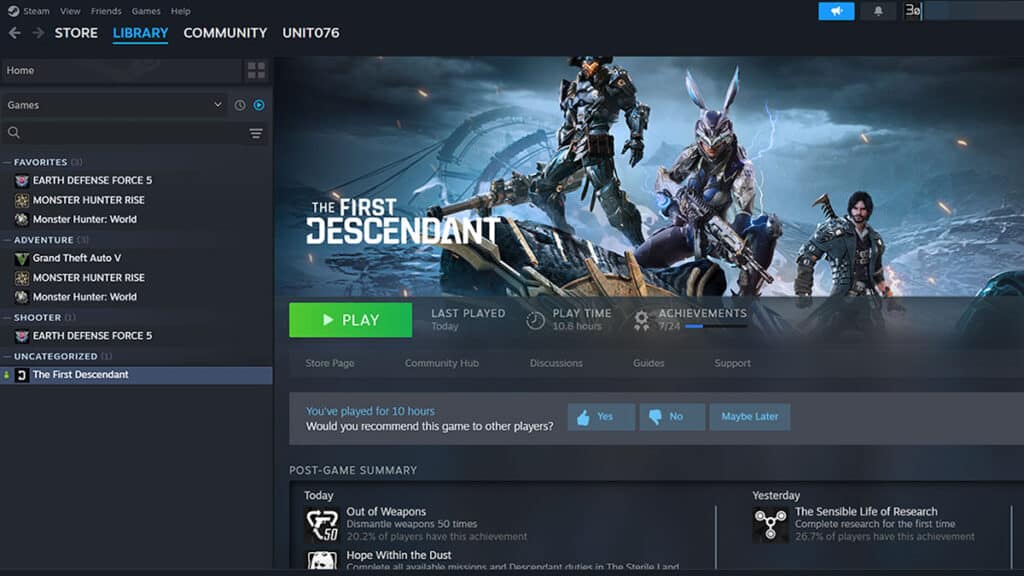The width and height of the screenshot is (1024, 576).
Task: Open the Community Hub link
Action: pyautogui.click(x=442, y=363)
